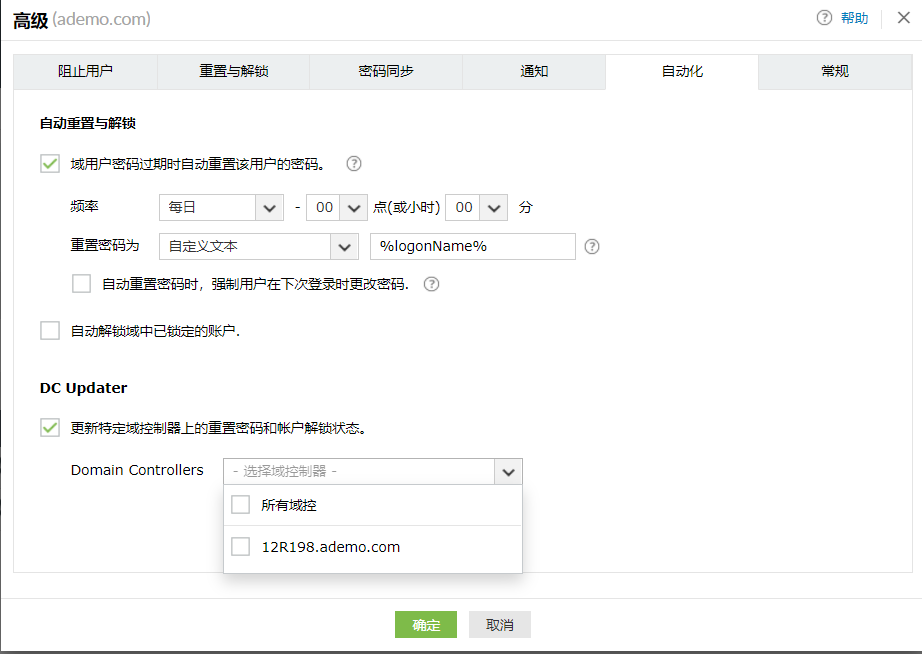Toggle auto reset expired password checkbox
The width and height of the screenshot is (922, 654).
pos(50,164)
